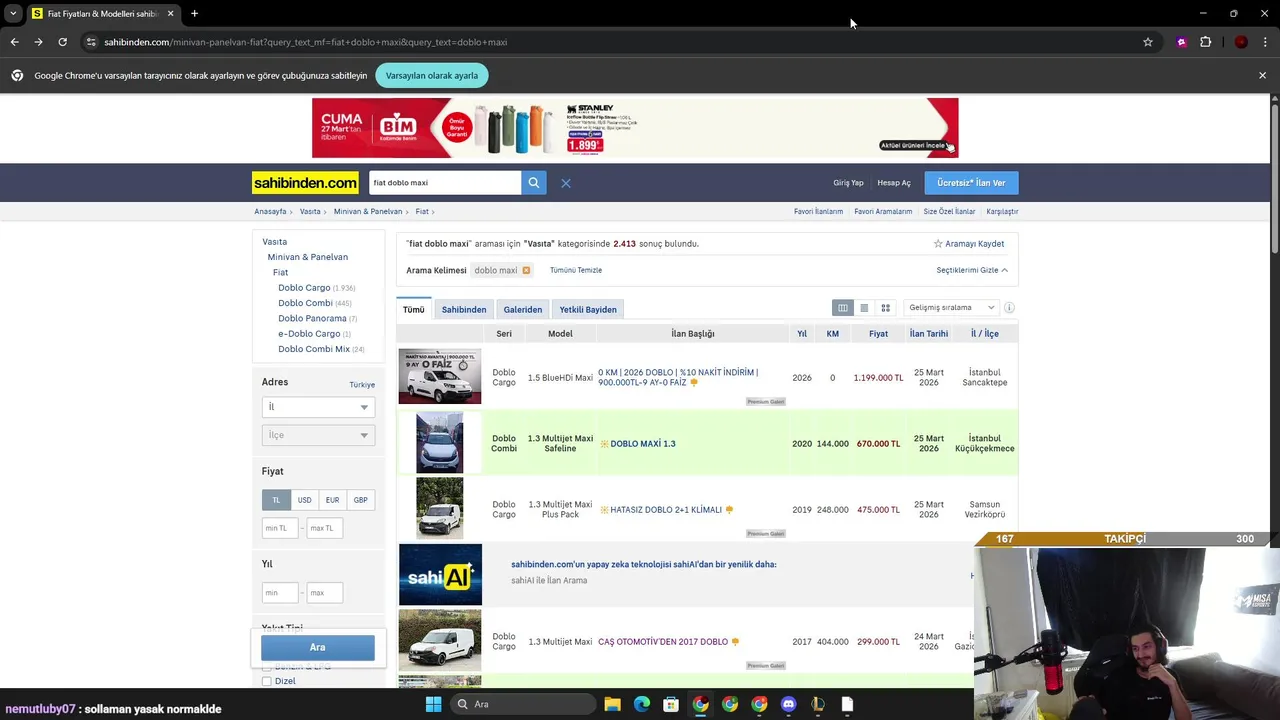Click the sahibinden search text box
Viewport: 1280px width, 720px height.
(444, 183)
